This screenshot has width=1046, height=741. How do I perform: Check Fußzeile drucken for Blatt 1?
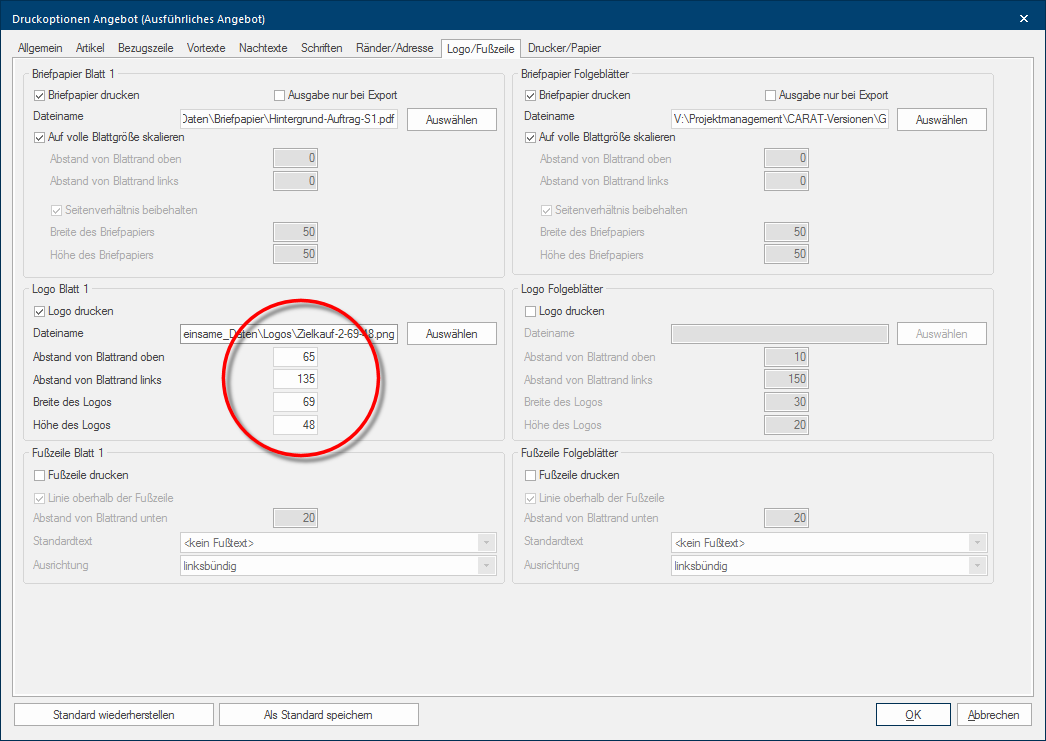[40, 475]
